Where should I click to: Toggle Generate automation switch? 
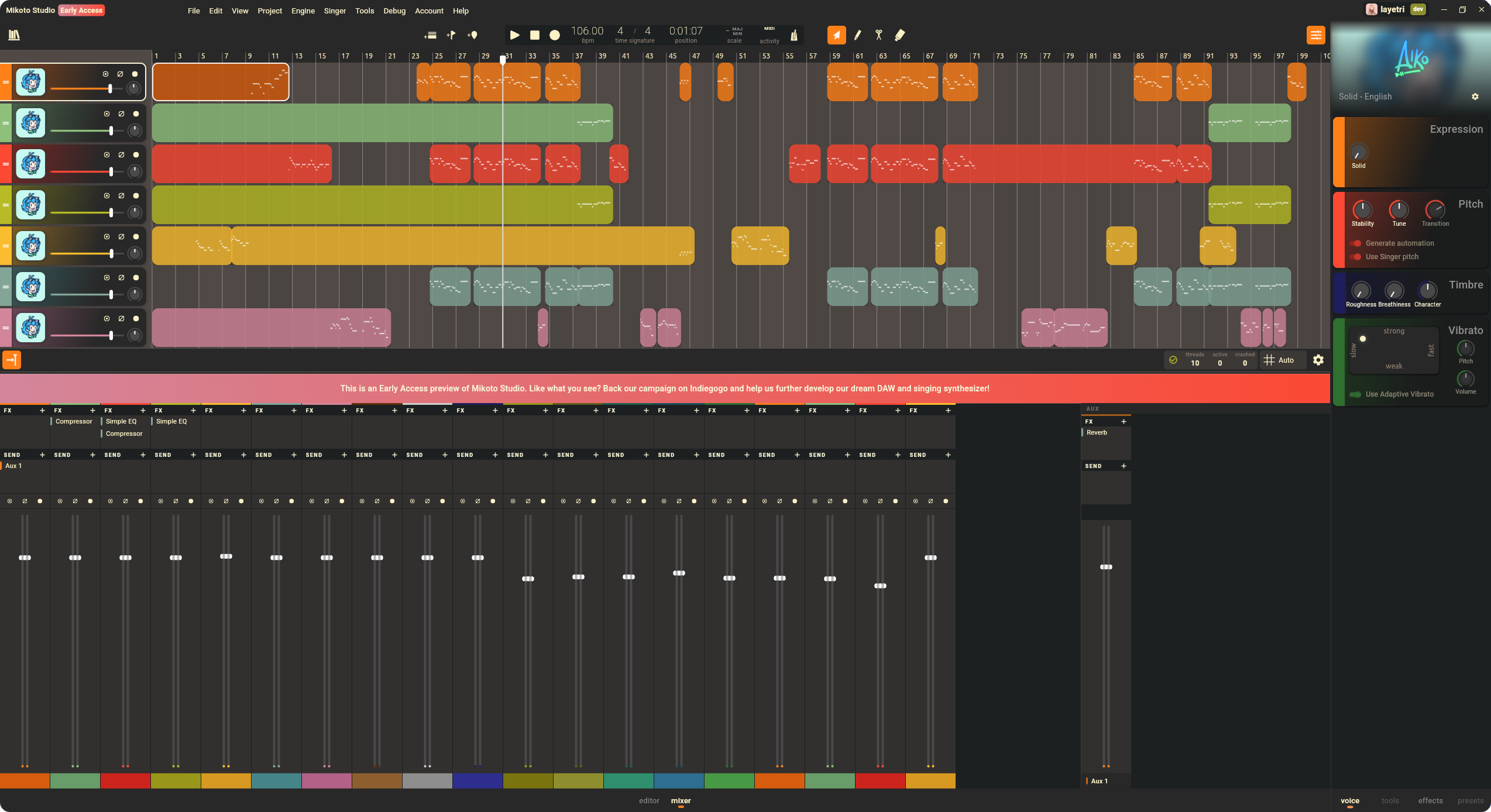point(1355,243)
